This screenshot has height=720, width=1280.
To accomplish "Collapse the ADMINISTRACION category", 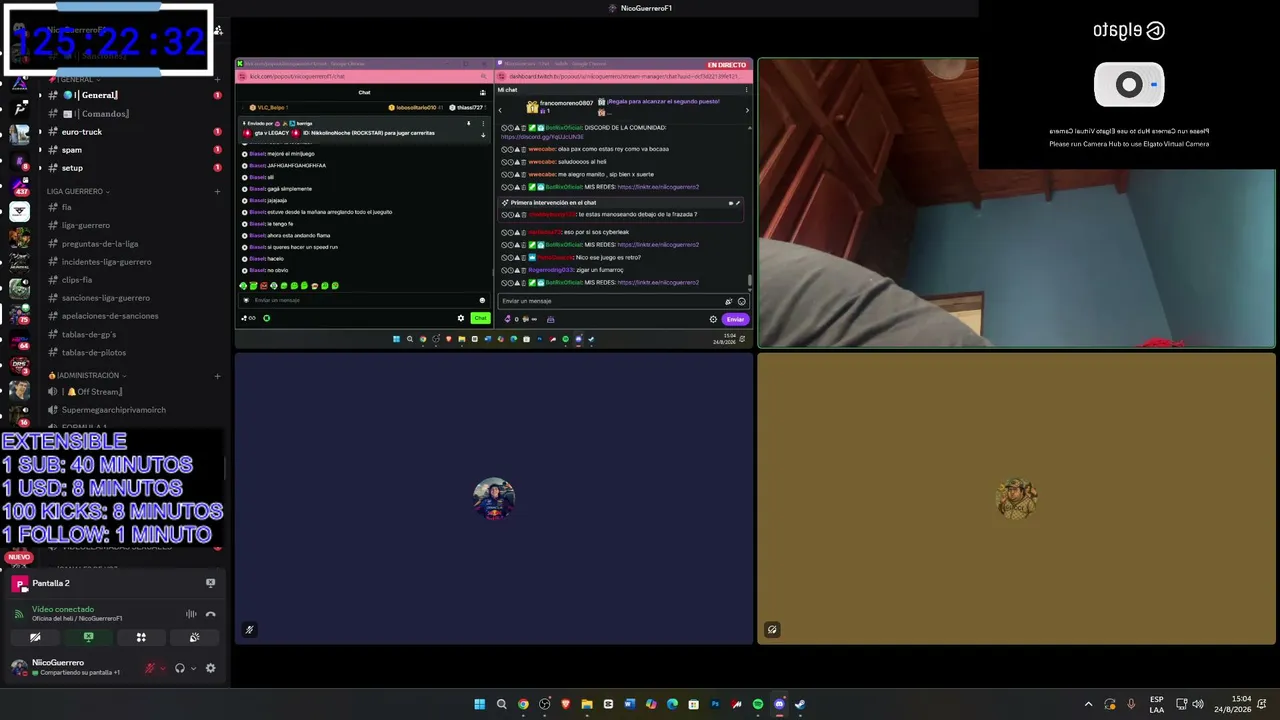I will pyautogui.click(x=86, y=375).
